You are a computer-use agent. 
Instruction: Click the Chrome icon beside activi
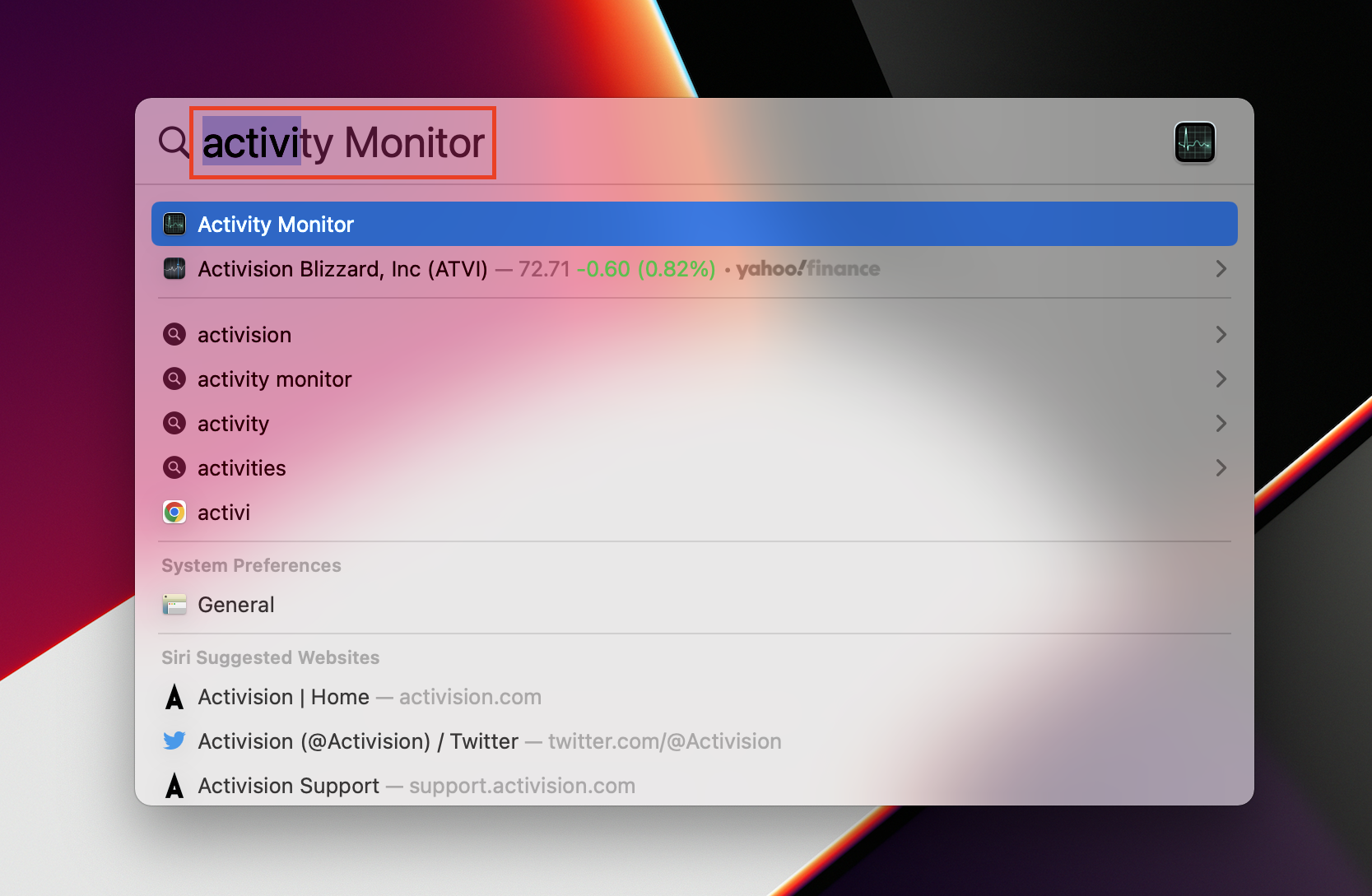click(174, 512)
